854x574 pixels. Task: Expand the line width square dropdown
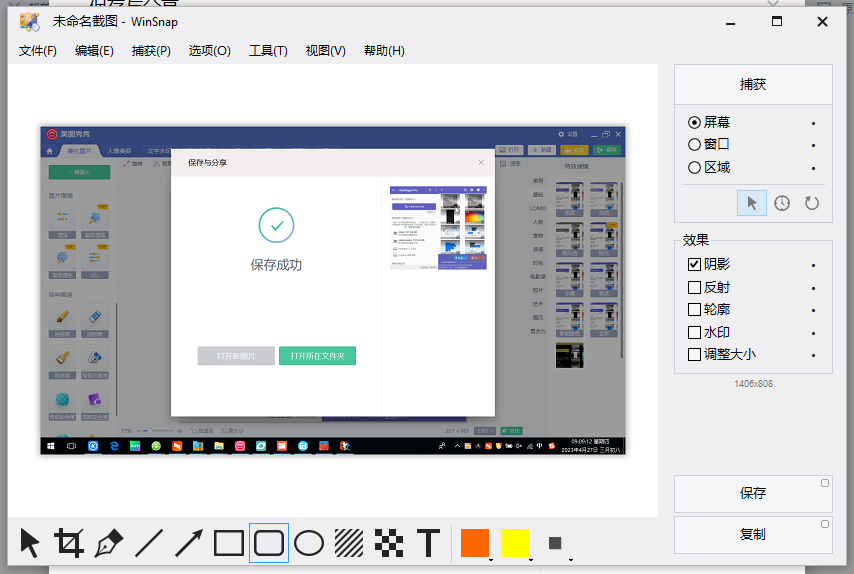click(570, 559)
